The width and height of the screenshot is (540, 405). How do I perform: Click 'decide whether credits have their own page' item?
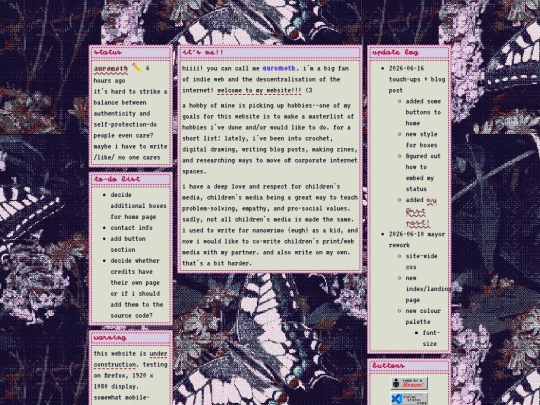(x=137, y=288)
